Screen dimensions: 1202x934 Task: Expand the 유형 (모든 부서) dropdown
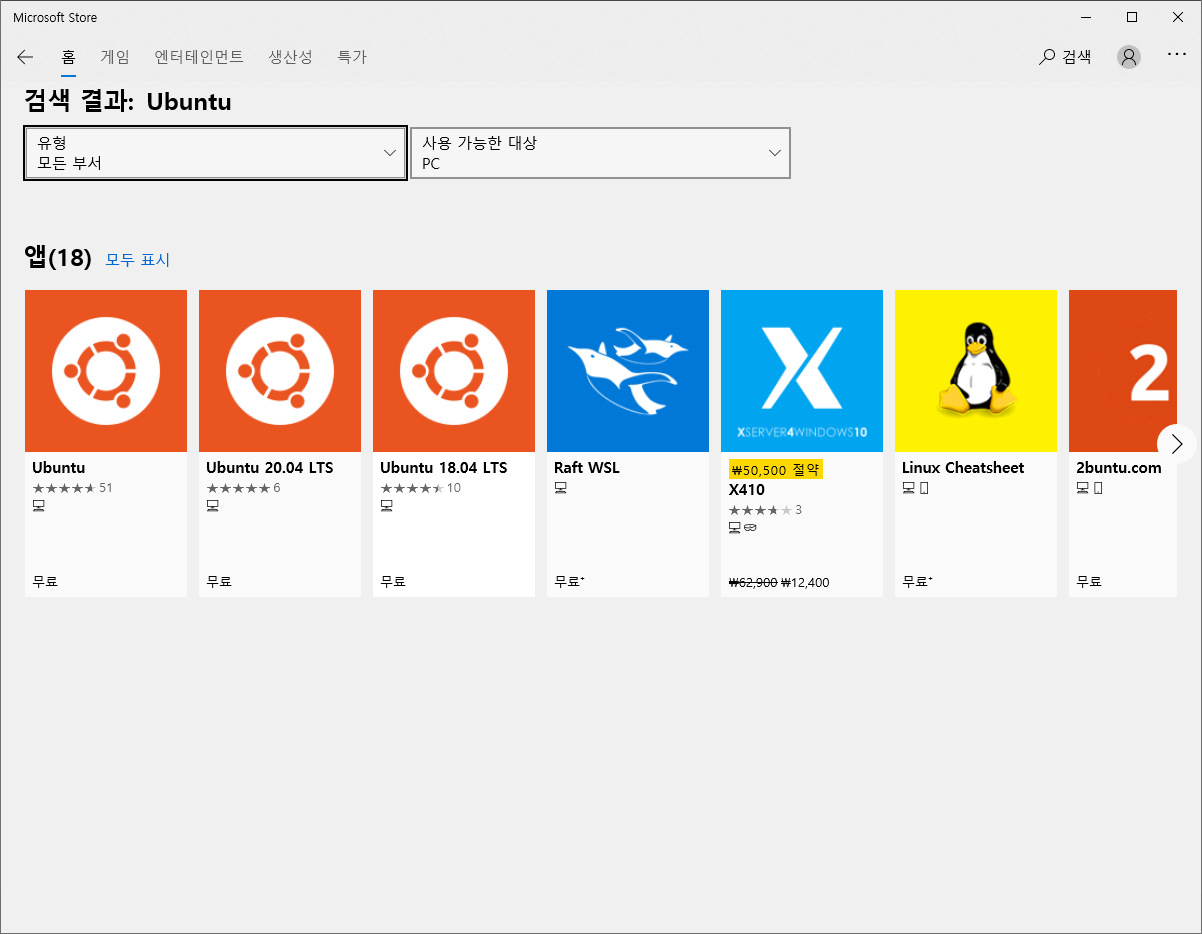(215, 153)
